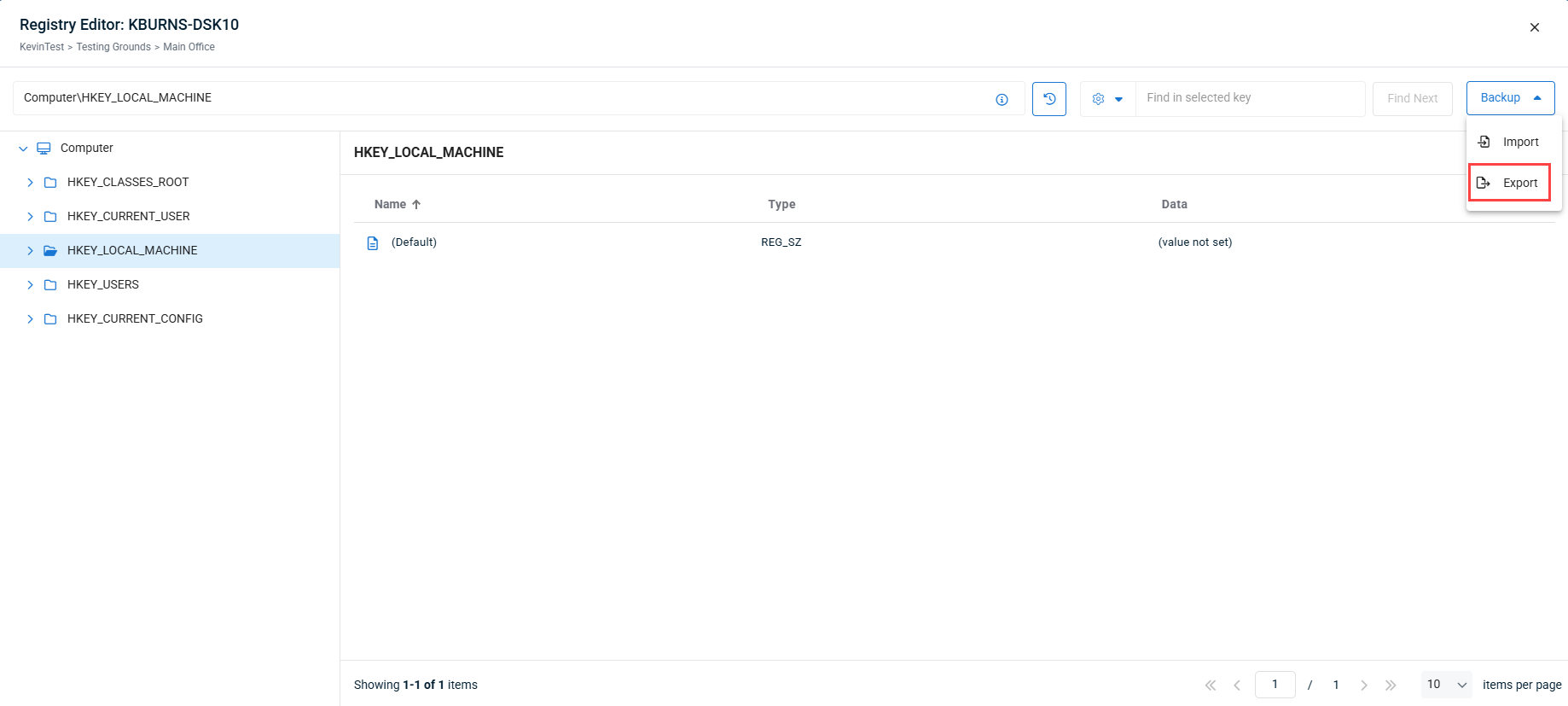Expand the HKEY_CLASSES_ROOT key
Screen dimensions: 1568x706
click(x=30, y=183)
